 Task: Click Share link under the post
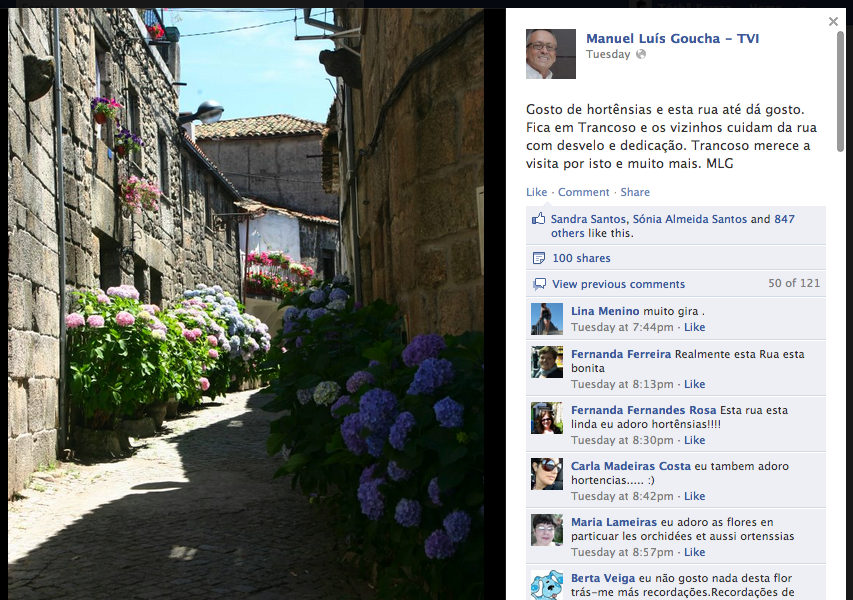click(x=635, y=192)
